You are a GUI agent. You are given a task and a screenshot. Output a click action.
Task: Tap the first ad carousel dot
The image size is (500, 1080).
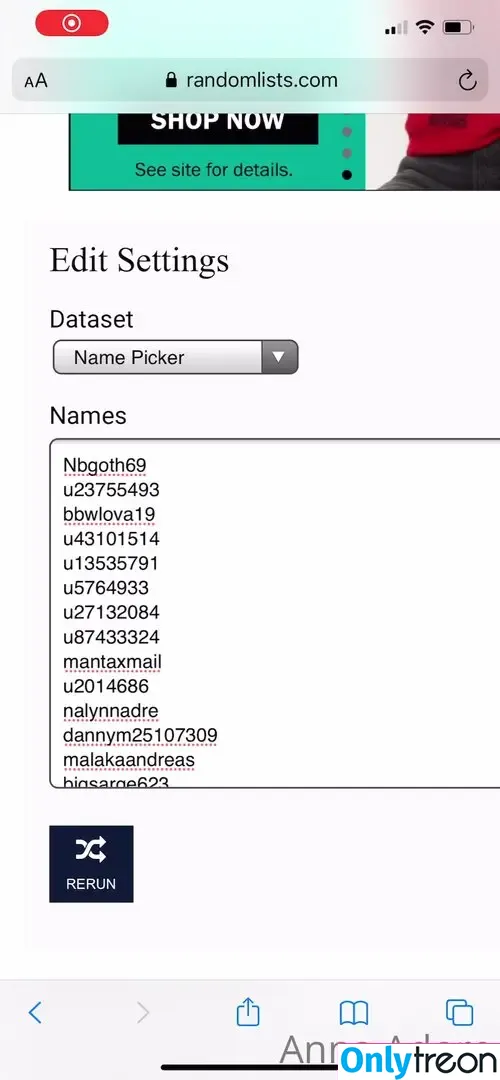(x=347, y=131)
